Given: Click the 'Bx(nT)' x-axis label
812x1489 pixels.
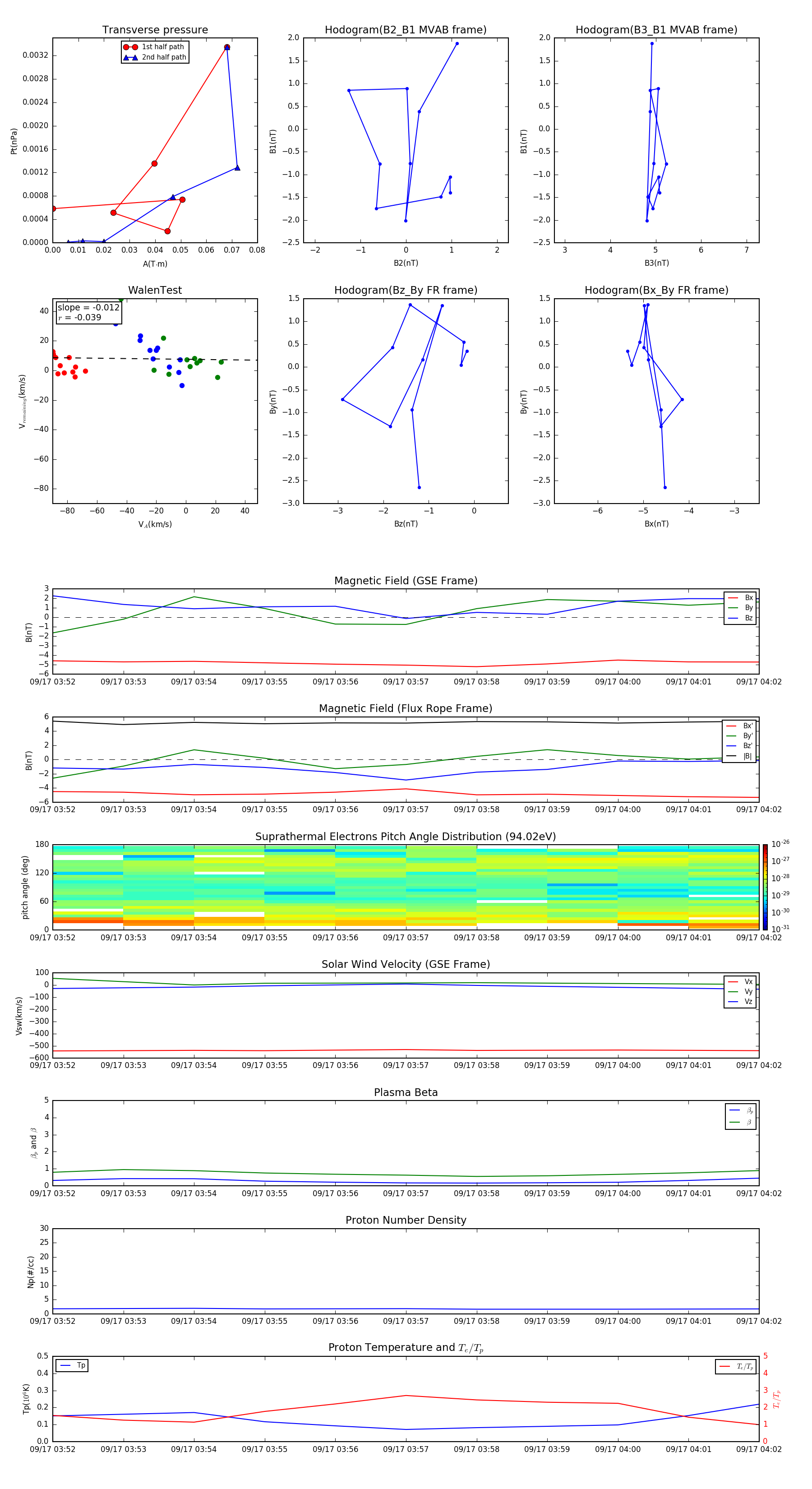Looking at the screenshot, I should [656, 524].
